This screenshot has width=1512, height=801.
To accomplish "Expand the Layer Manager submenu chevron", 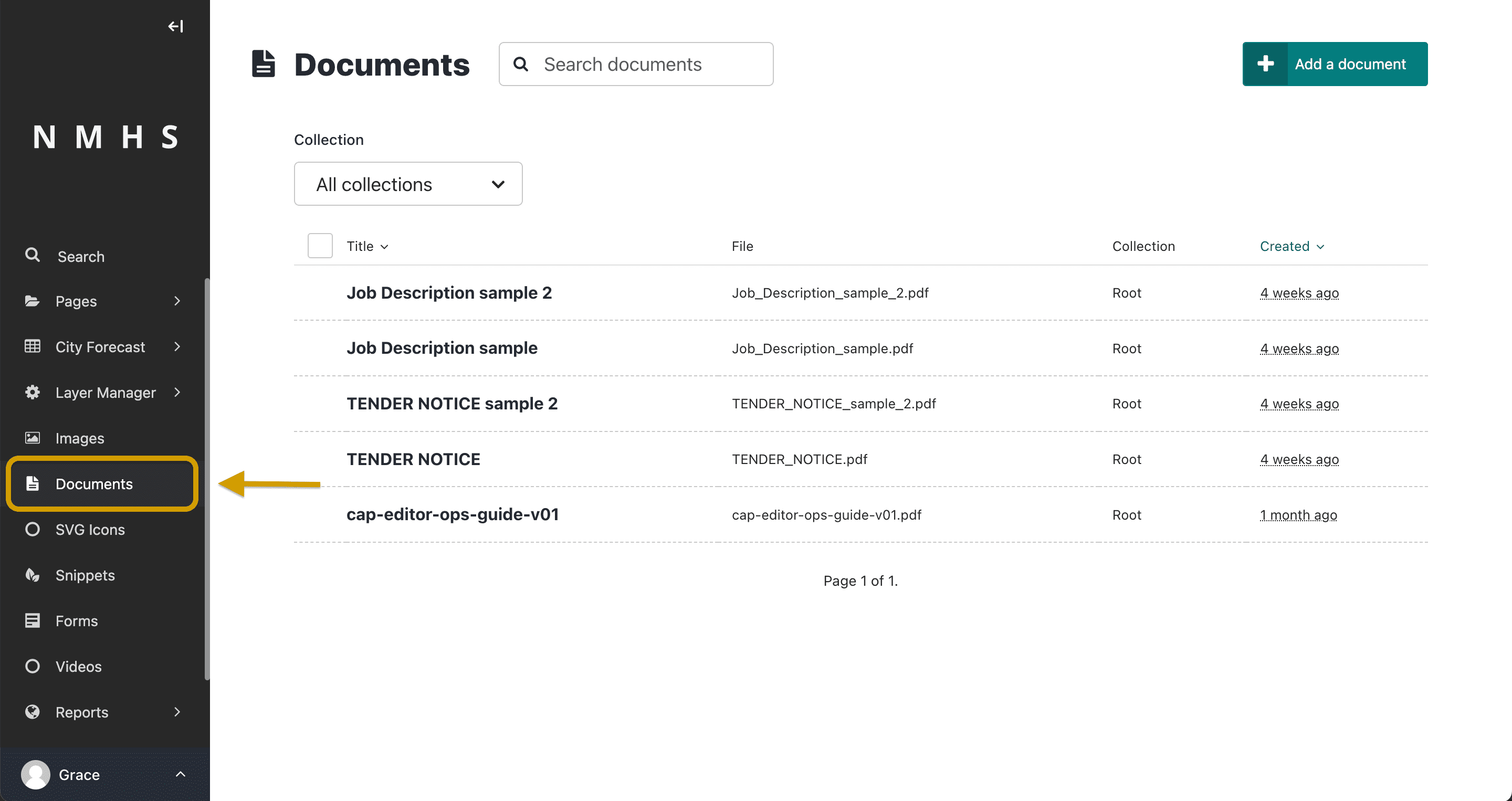I will [177, 392].
